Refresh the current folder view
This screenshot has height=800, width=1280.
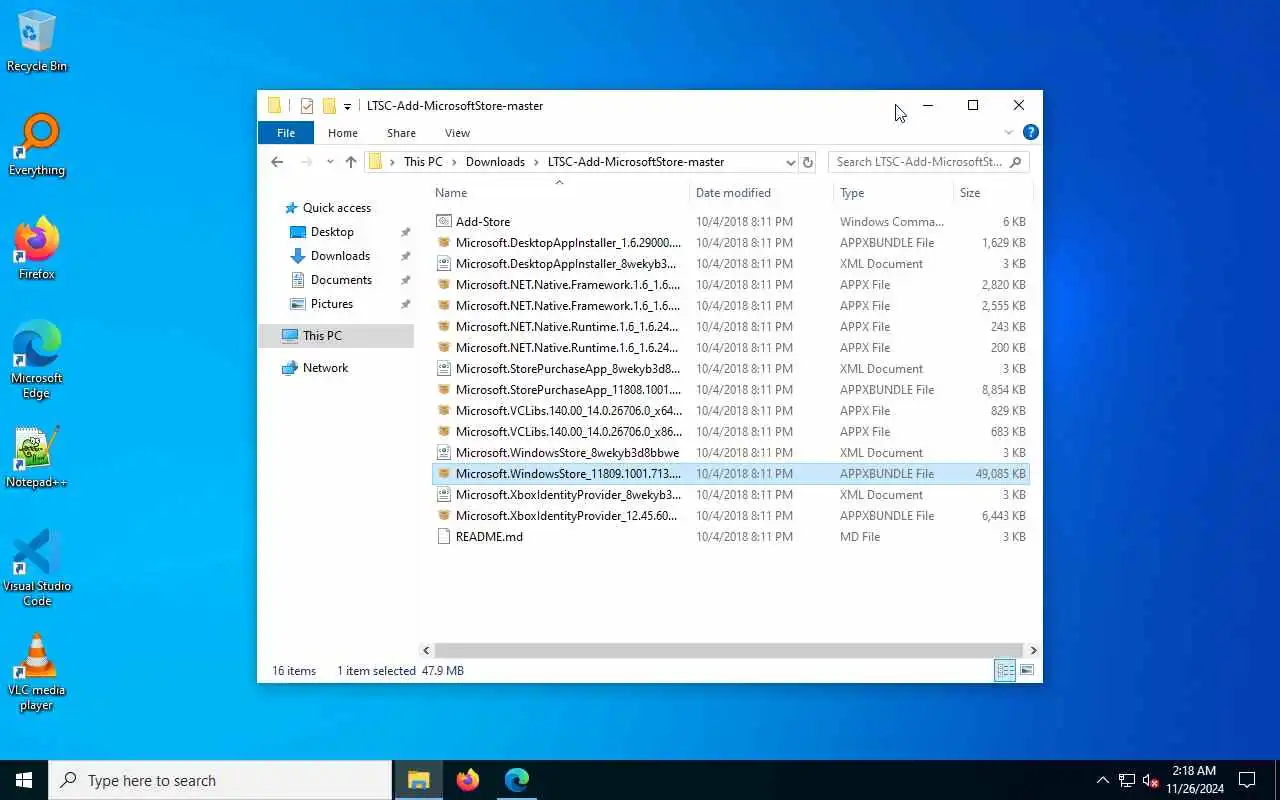(808, 162)
